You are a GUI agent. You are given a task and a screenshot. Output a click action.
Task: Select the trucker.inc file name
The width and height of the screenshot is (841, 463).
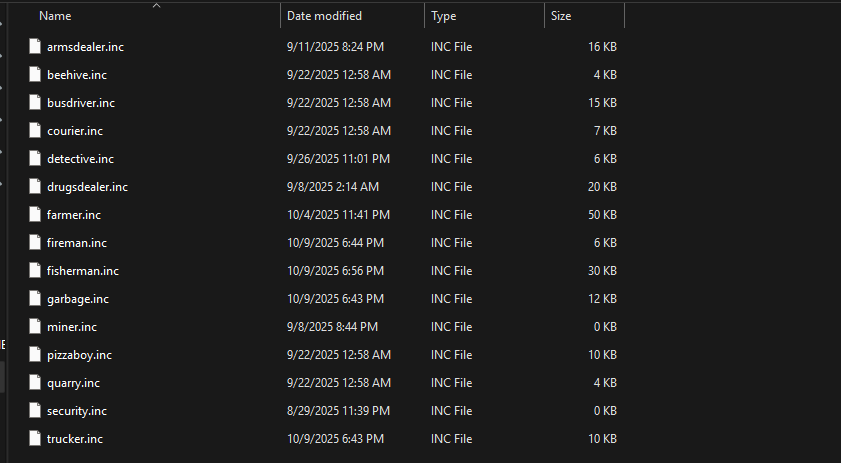pos(75,438)
